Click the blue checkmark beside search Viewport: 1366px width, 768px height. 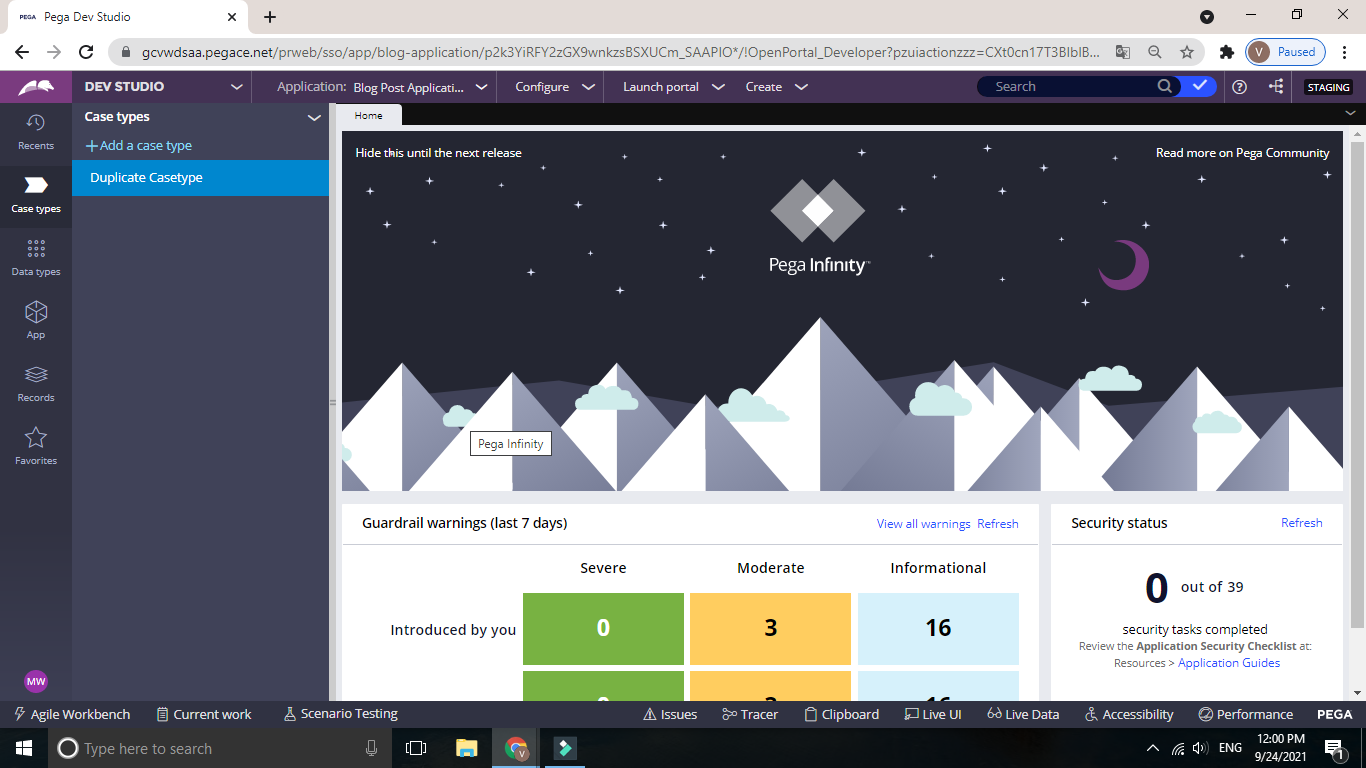pyautogui.click(x=1200, y=86)
